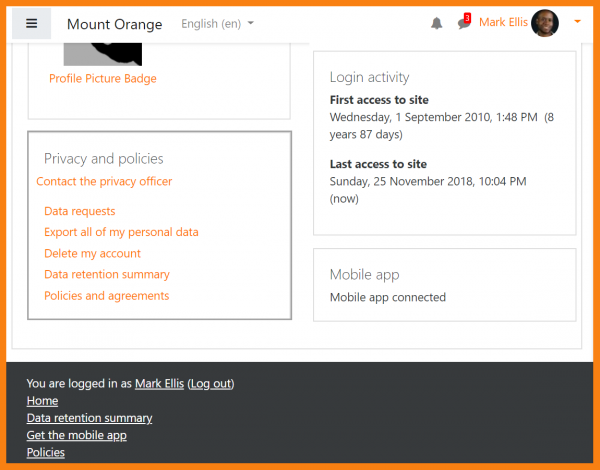Open the notifications bell
Viewport: 600px width, 470px height.
click(437, 23)
